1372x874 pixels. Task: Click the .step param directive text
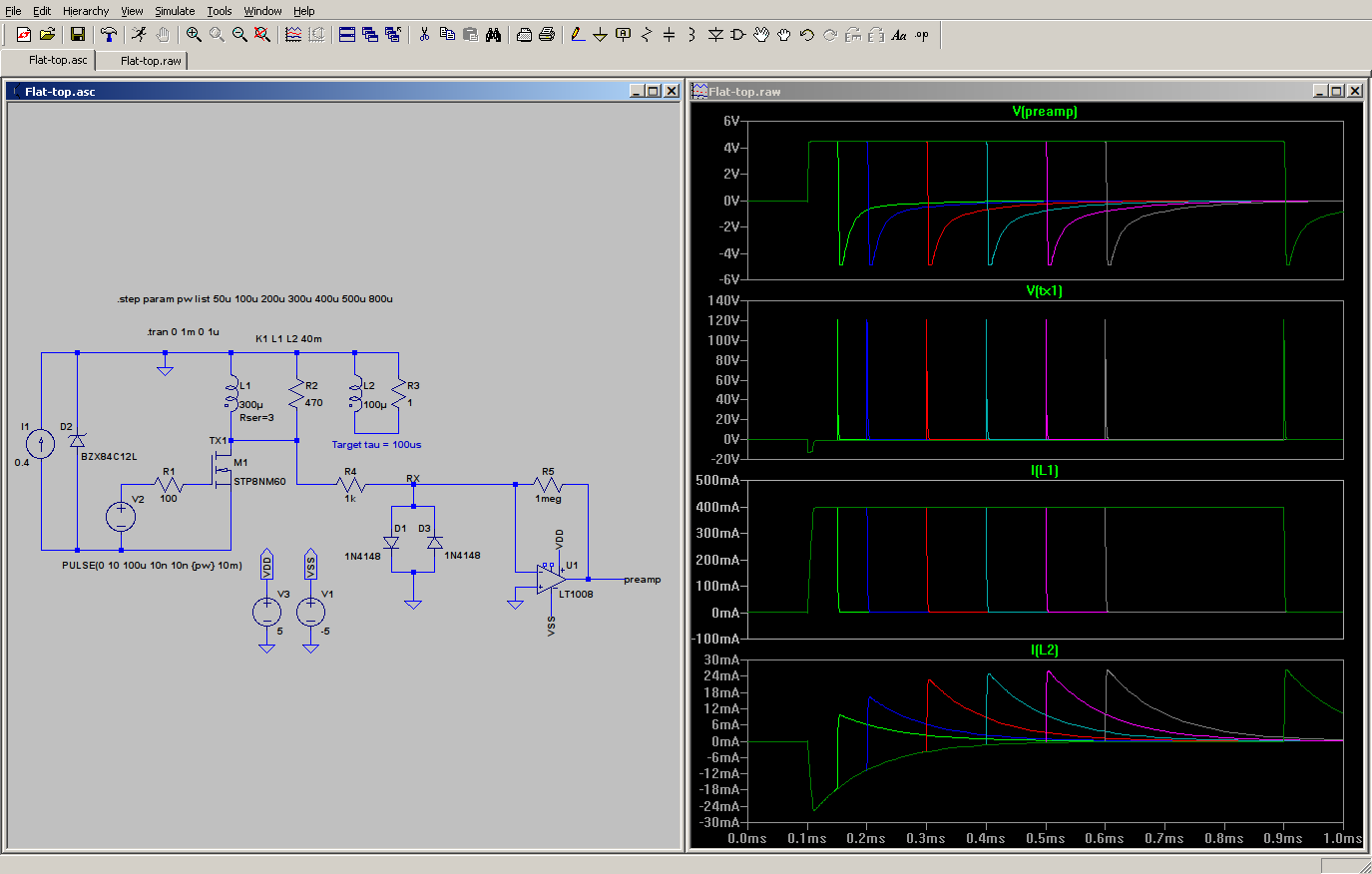tap(254, 299)
